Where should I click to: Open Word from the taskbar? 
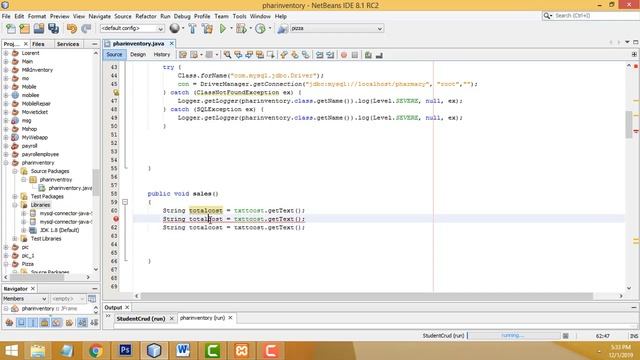point(183,351)
